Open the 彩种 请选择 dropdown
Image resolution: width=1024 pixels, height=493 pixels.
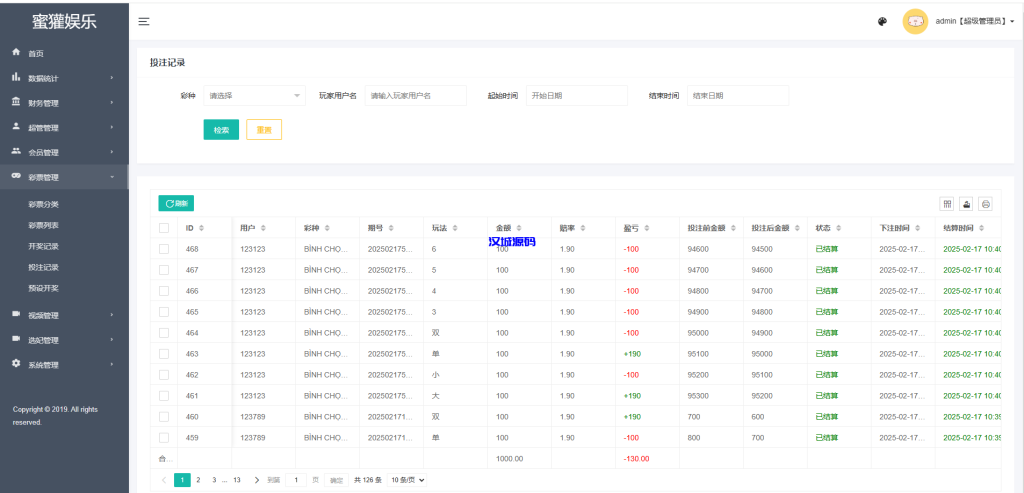[255, 95]
